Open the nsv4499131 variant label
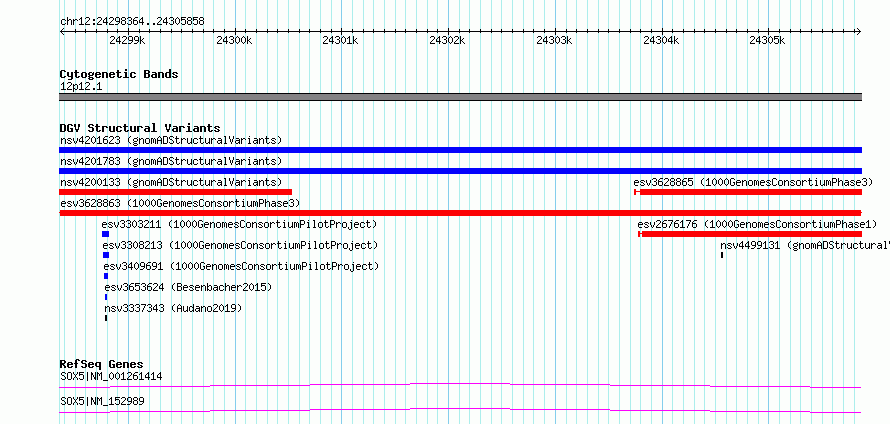This screenshot has height=424, width=890. pos(805,245)
